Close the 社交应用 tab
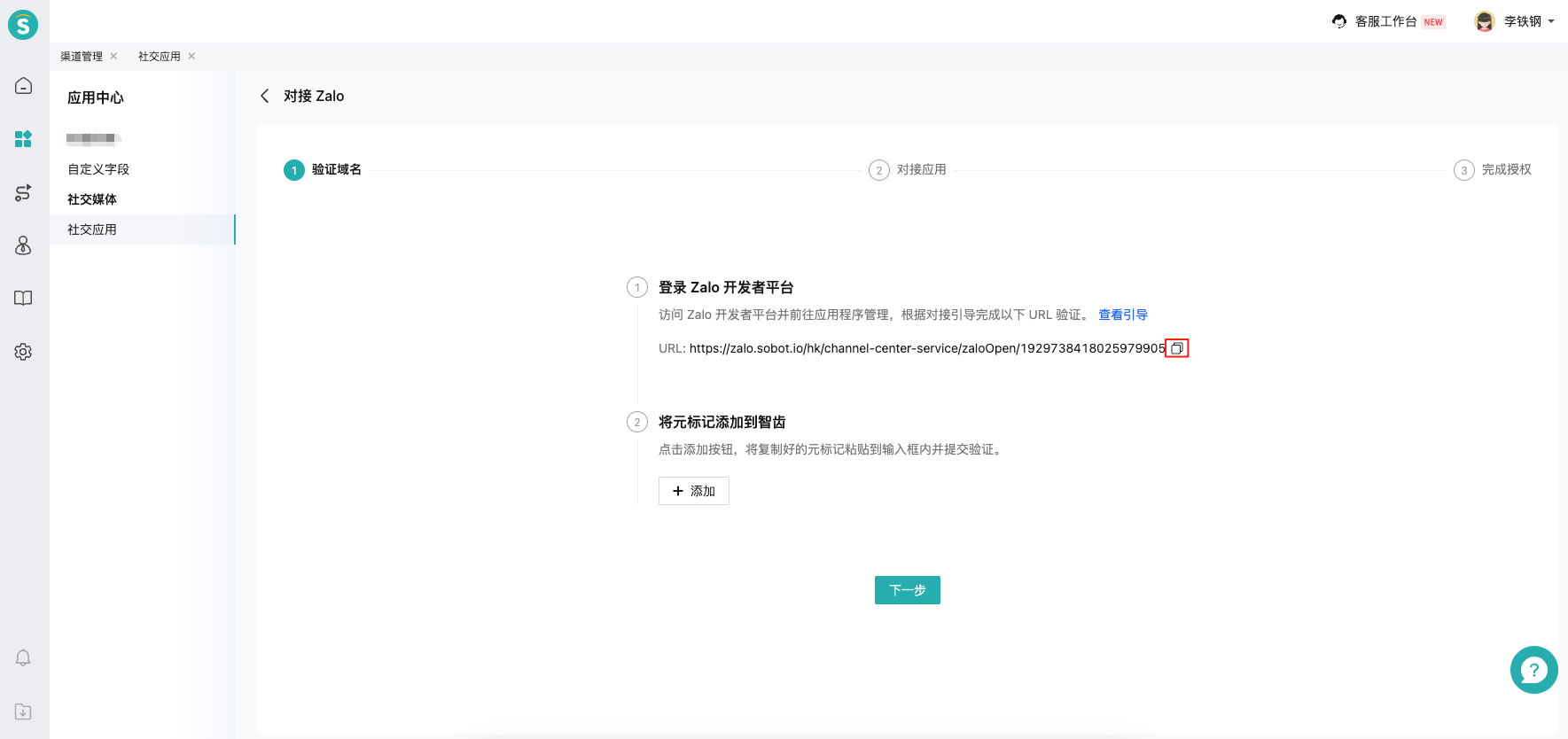Image resolution: width=1568 pixels, height=739 pixels. 191,56
